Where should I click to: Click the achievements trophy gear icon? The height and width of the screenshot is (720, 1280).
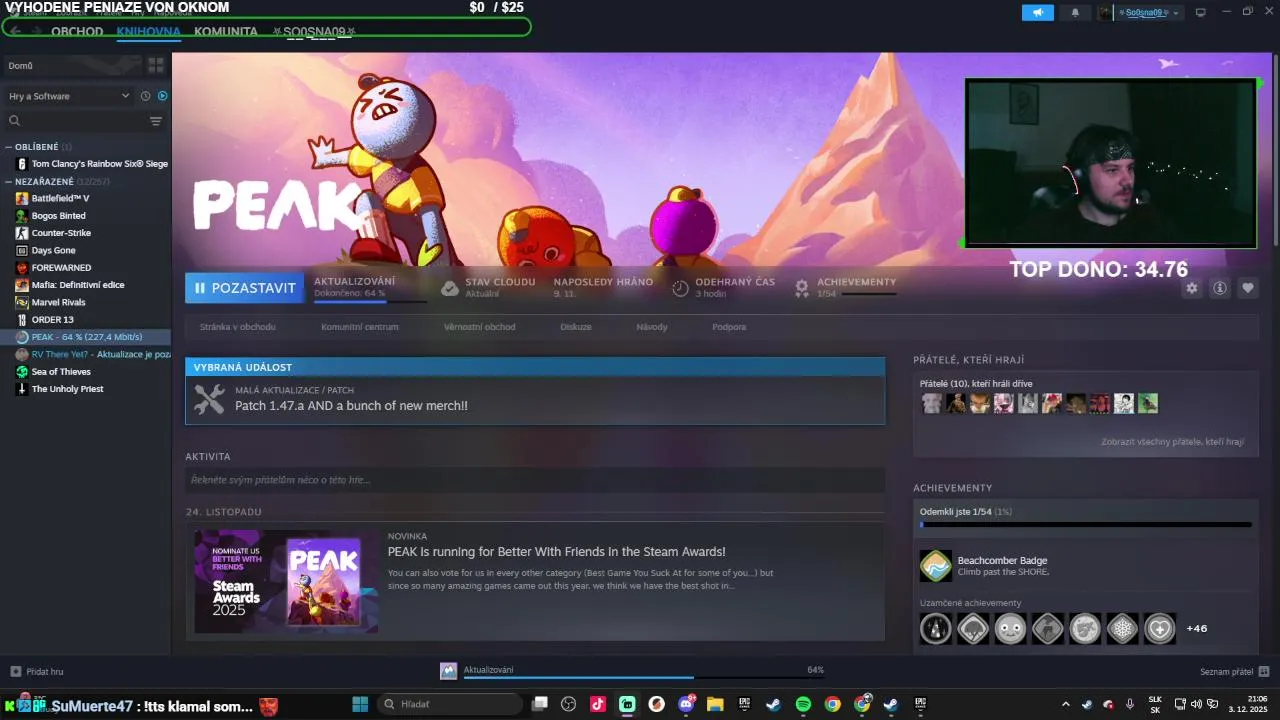(x=801, y=288)
